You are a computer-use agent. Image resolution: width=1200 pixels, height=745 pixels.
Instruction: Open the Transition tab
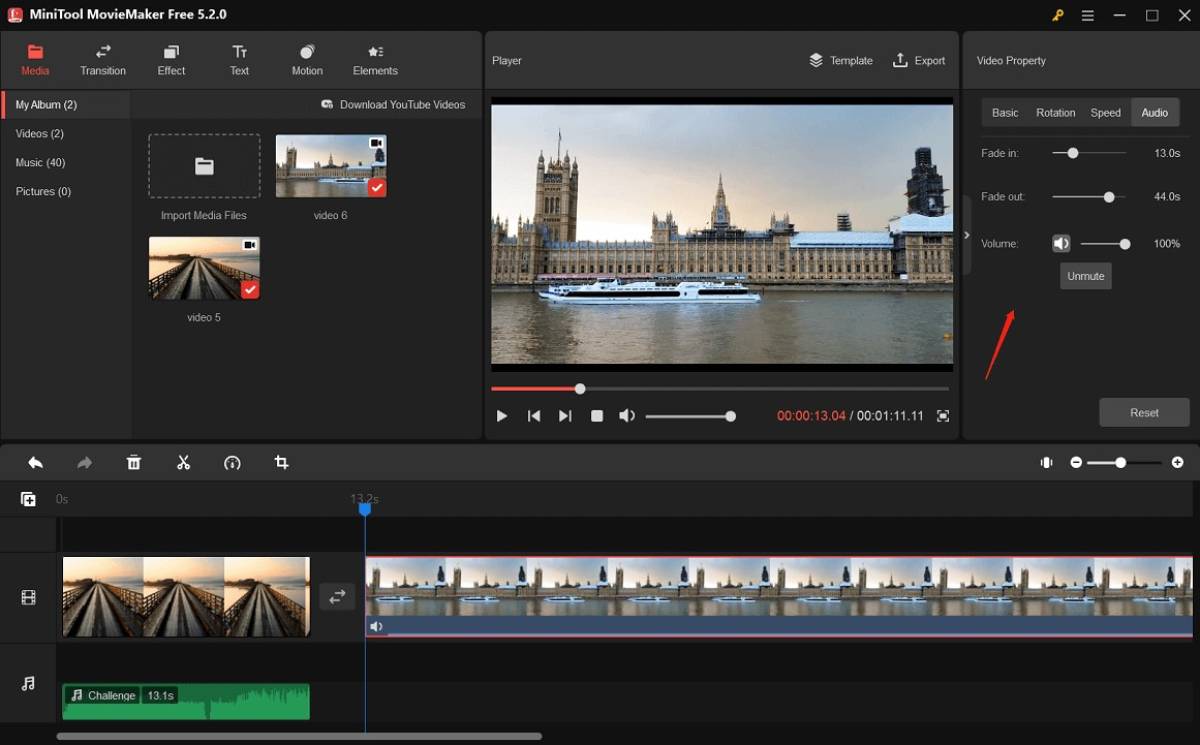coord(103,60)
